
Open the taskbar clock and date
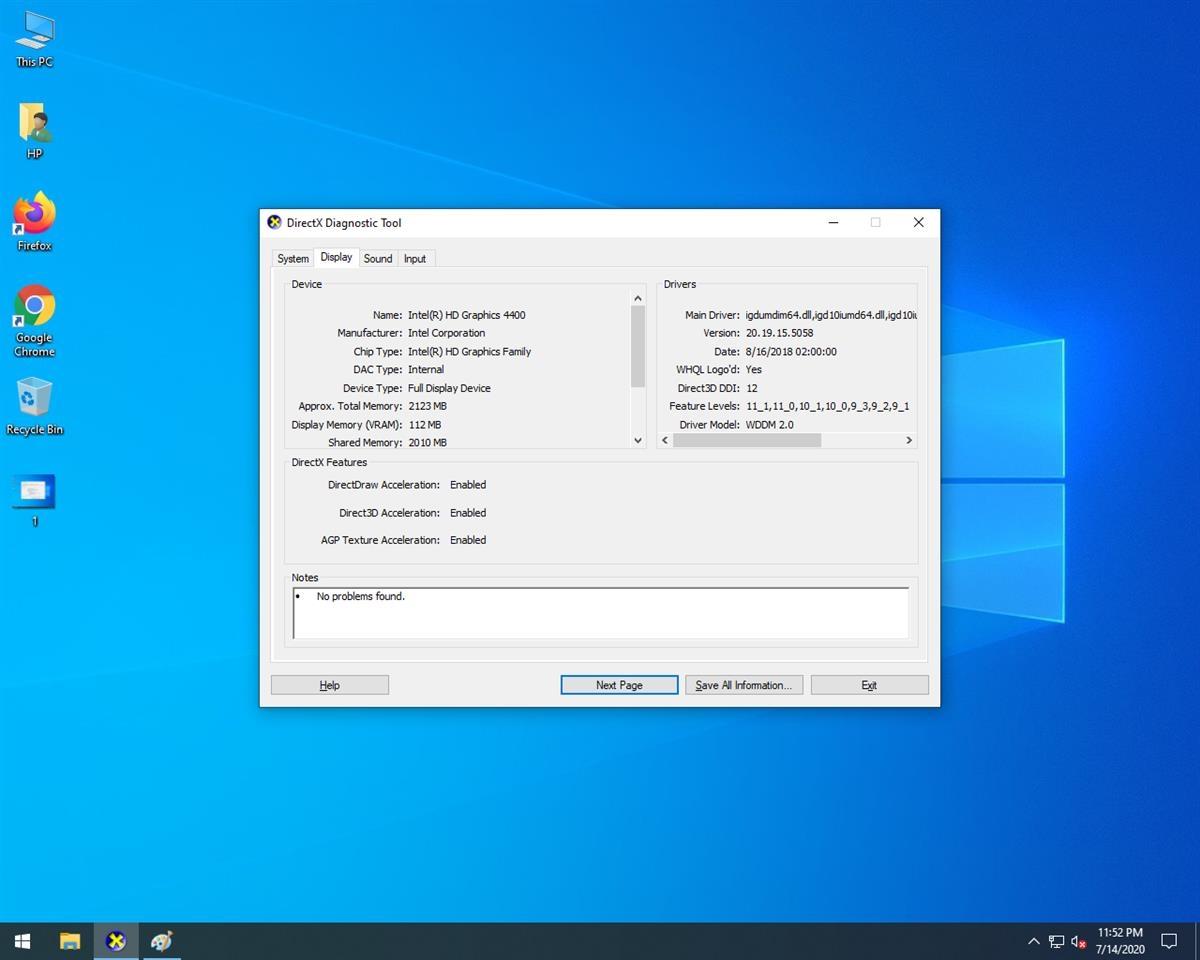coord(1120,941)
